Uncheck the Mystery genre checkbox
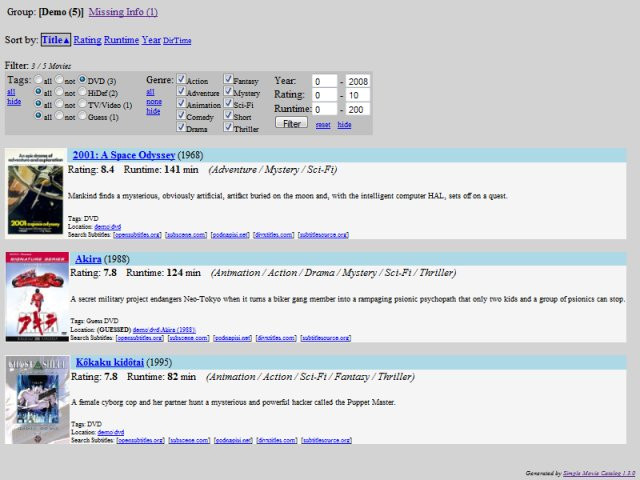The width and height of the screenshot is (640, 480). 228,91
